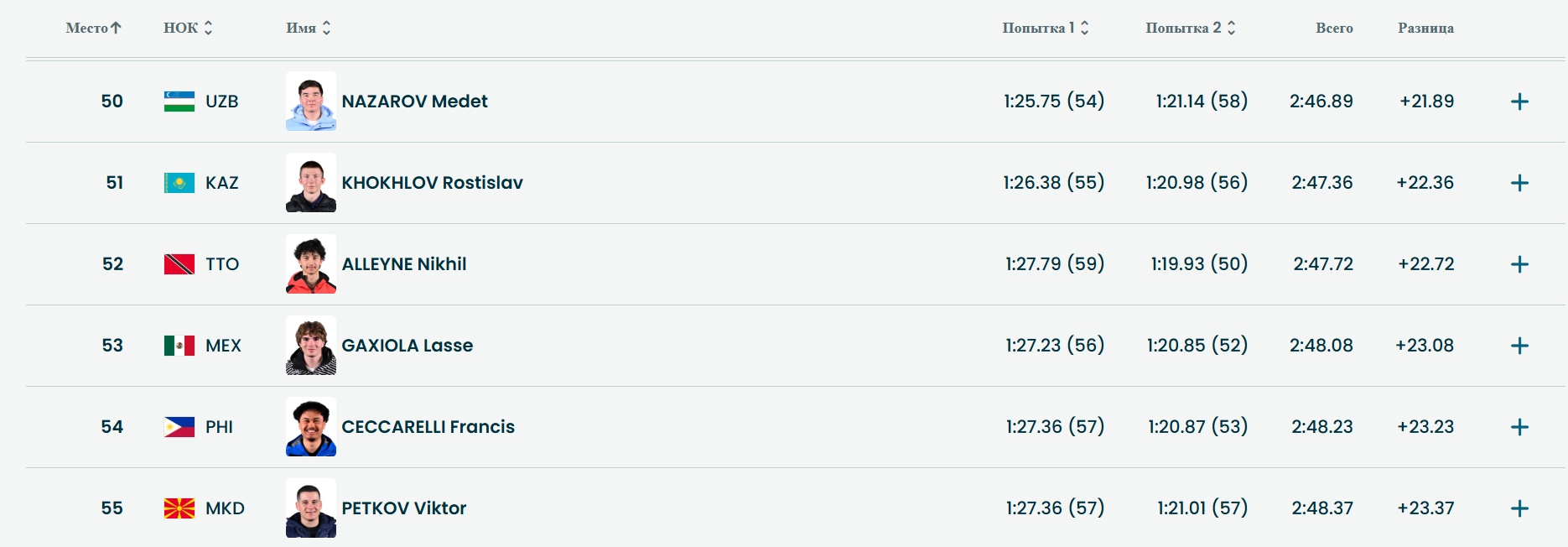This screenshot has width=1568, height=547.
Task: Click the Mexico flag icon
Action: coord(179,346)
